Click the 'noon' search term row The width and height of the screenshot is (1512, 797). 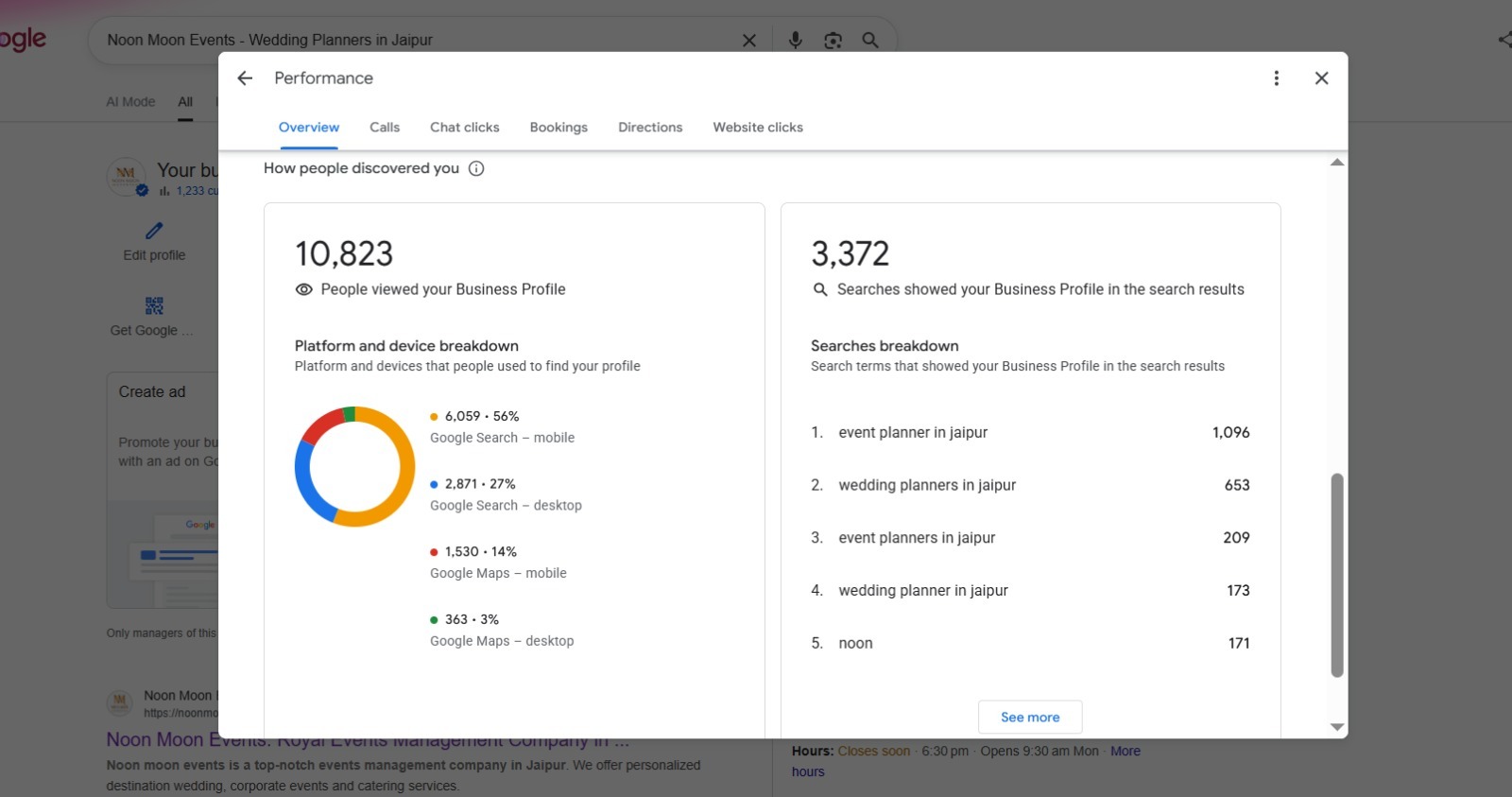click(x=1030, y=644)
